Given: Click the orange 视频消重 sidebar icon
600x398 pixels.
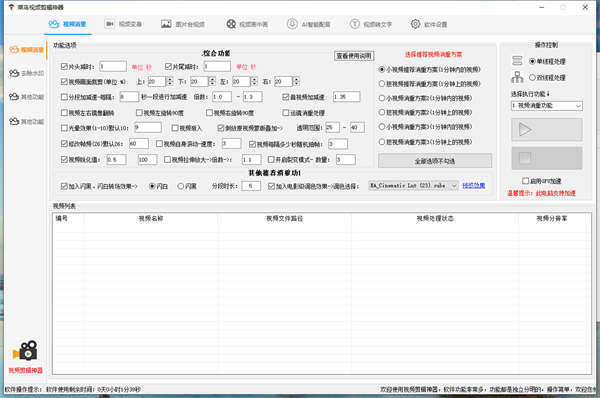Looking at the screenshot, I should [14, 49].
